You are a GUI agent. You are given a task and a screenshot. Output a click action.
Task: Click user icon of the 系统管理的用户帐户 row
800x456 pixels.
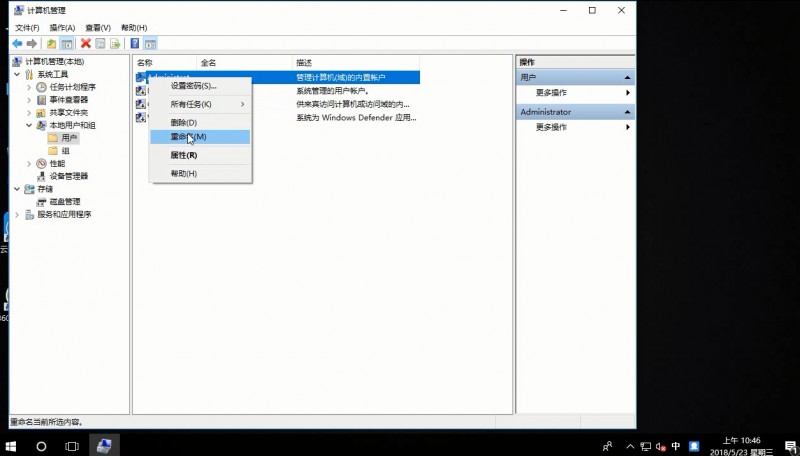coord(141,91)
